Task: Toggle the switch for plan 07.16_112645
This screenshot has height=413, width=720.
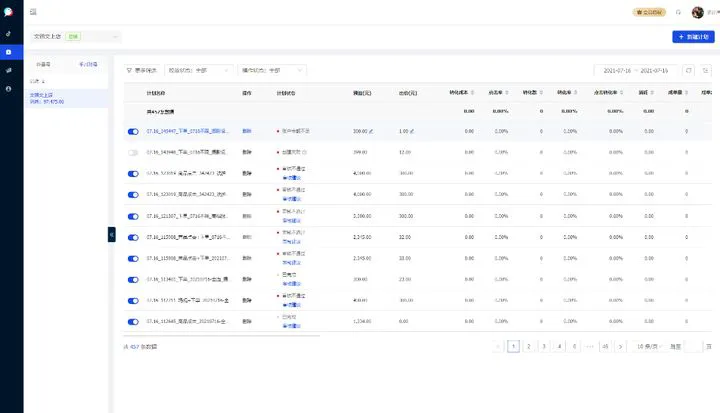Action: (x=133, y=321)
